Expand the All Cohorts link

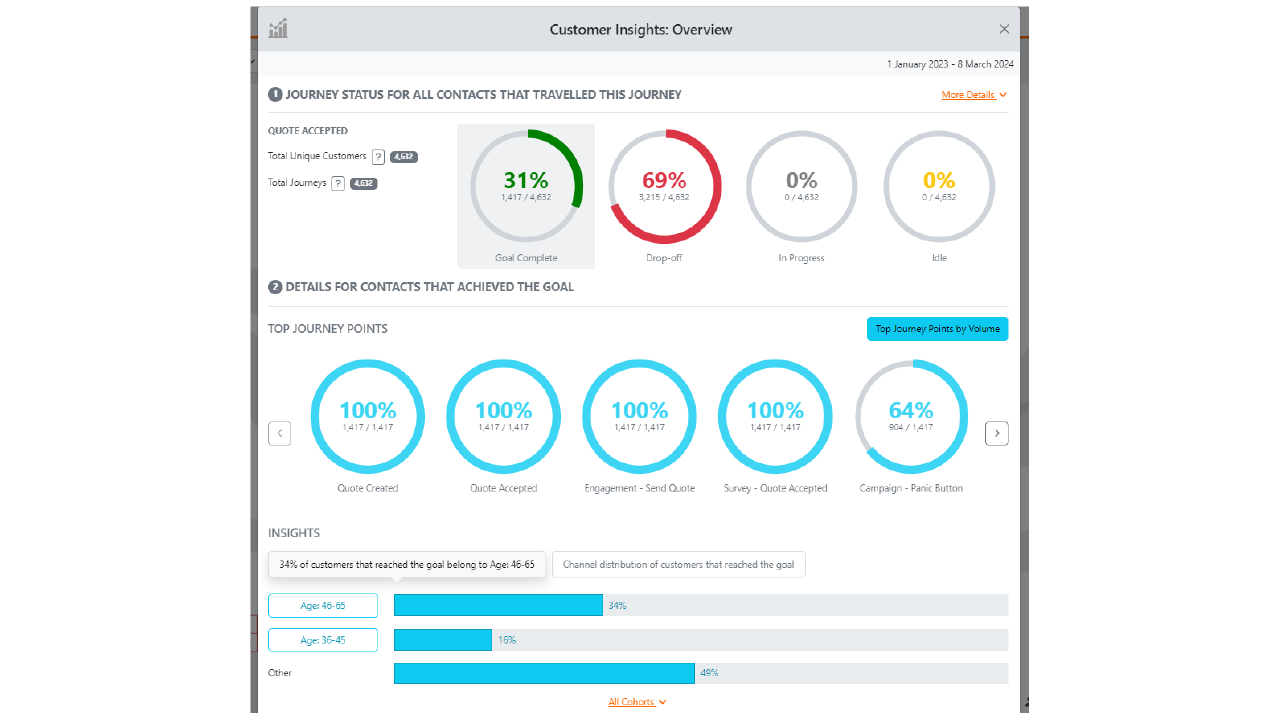(x=637, y=702)
